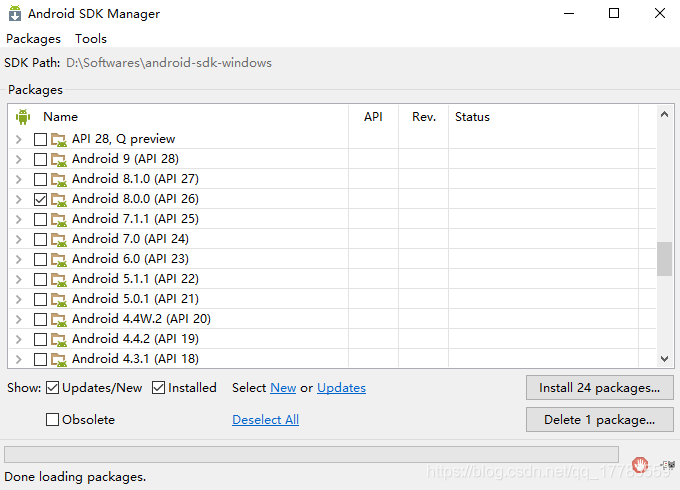Viewport: 680px width, 490px height.
Task: Expand the Android 4.4W.2 (API 20) node
Action: tap(19, 319)
